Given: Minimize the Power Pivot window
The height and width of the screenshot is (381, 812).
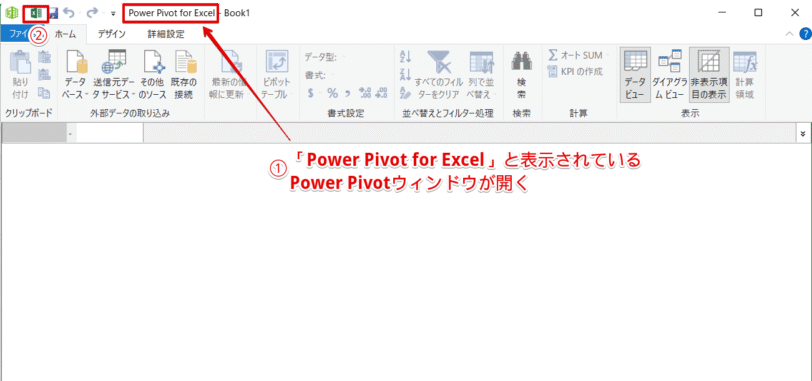Looking at the screenshot, I should click(721, 13).
